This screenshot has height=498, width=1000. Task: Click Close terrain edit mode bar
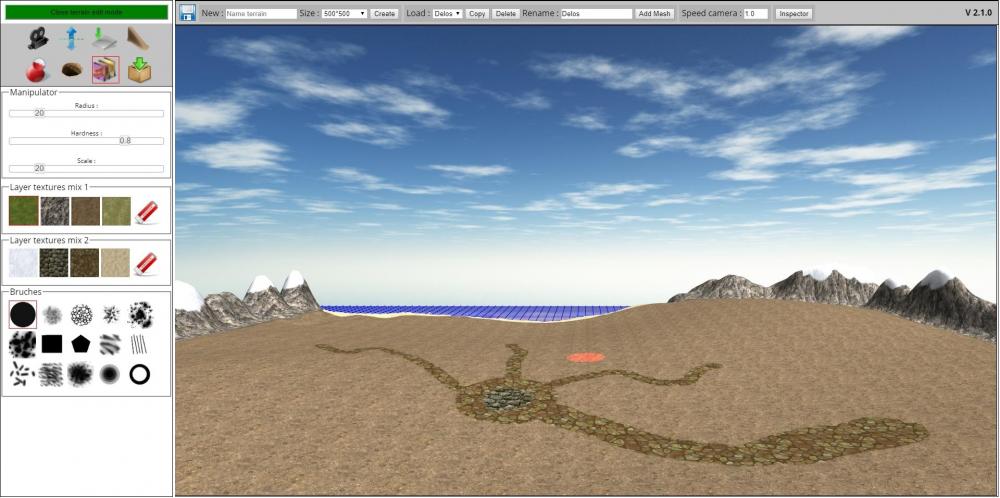point(86,12)
